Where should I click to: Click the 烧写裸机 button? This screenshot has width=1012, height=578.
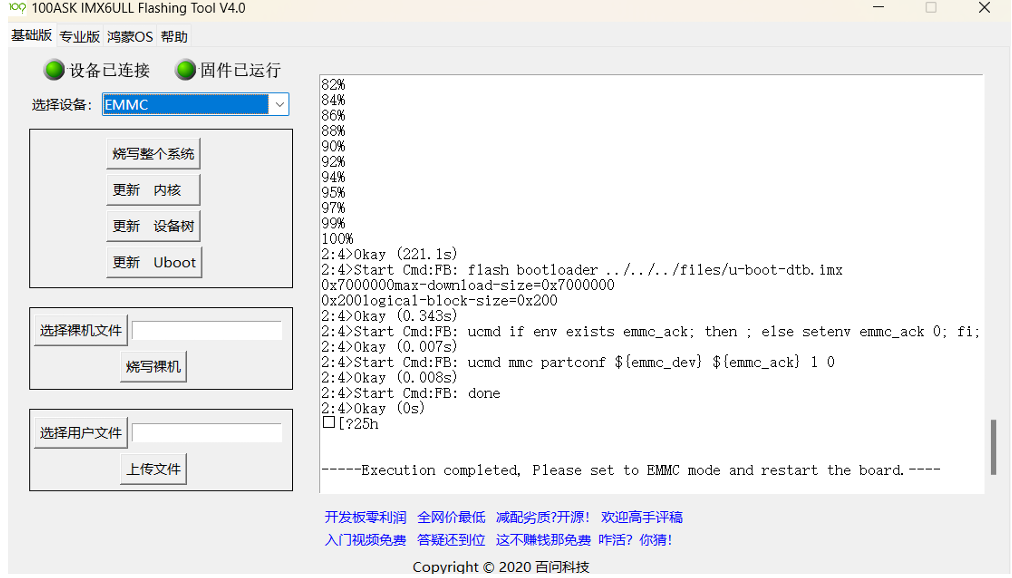click(x=154, y=366)
